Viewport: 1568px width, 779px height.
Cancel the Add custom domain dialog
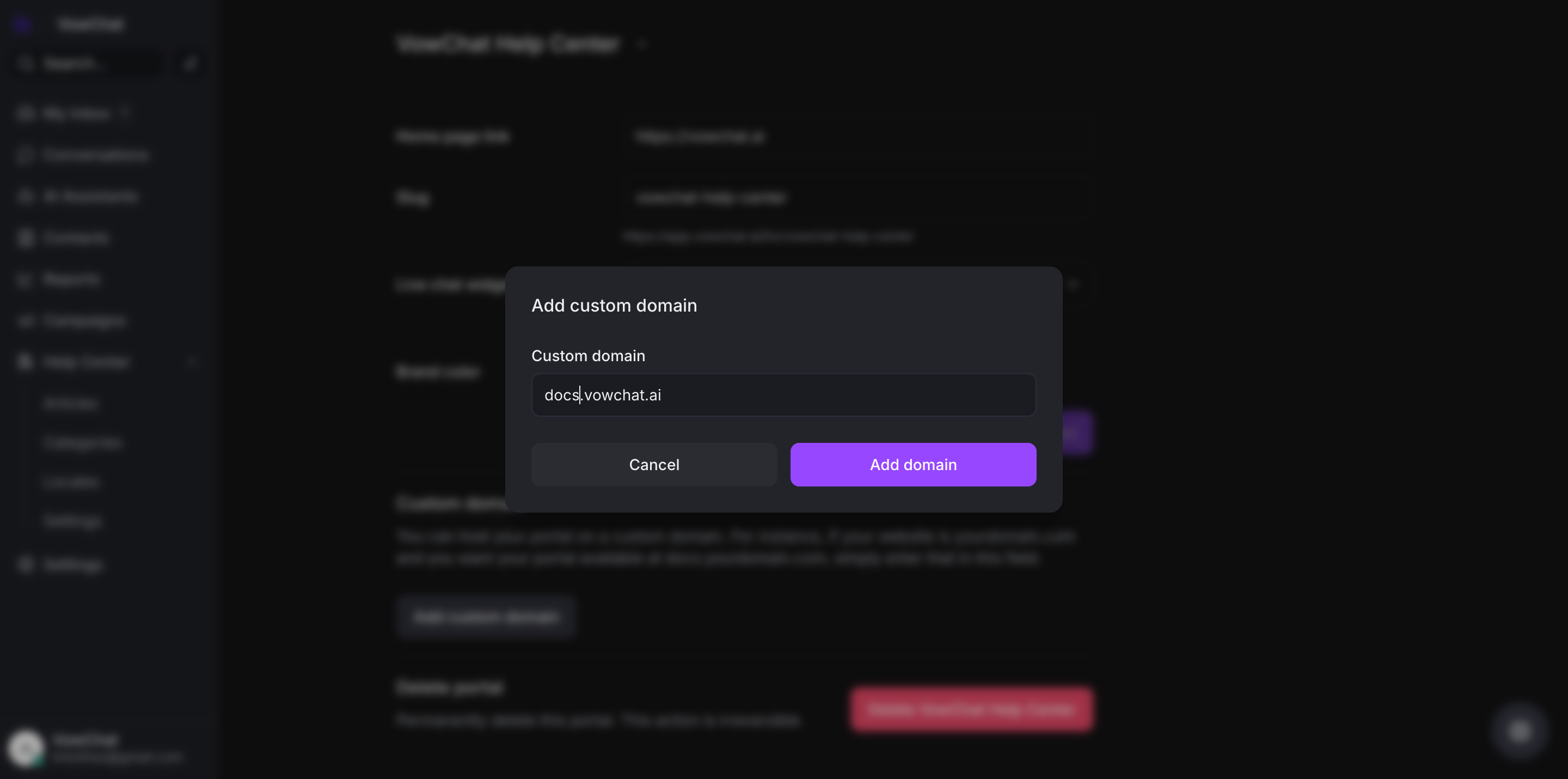tap(654, 465)
